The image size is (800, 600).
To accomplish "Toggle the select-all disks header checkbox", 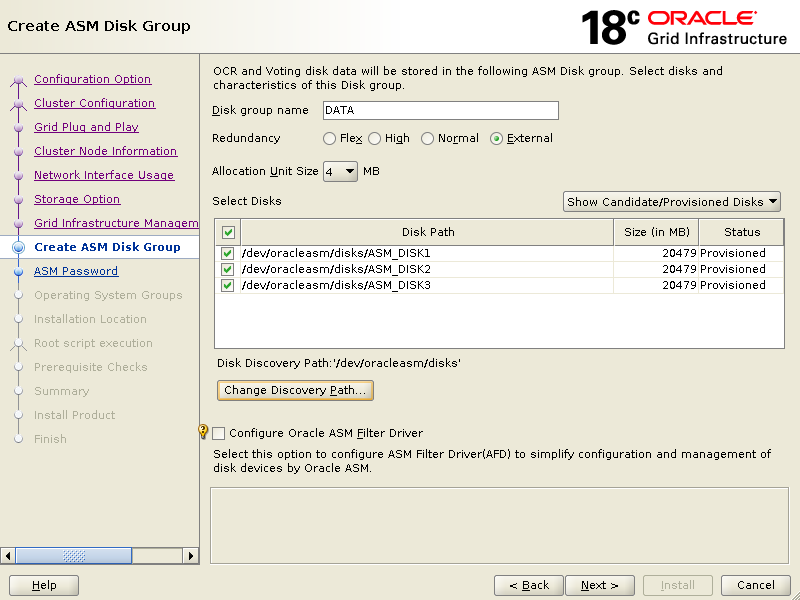I will 228,233.
